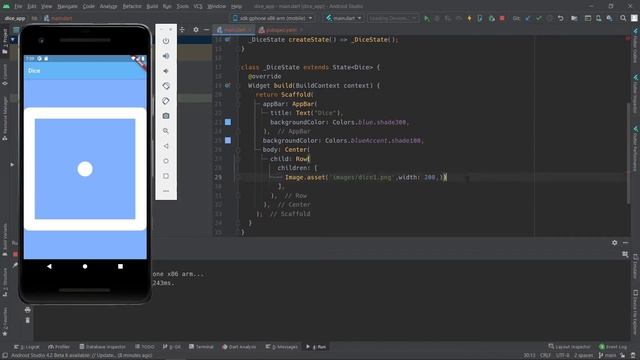The image size is (640, 360).
Task: Open the Refactor menu
Action: pos(132,6)
